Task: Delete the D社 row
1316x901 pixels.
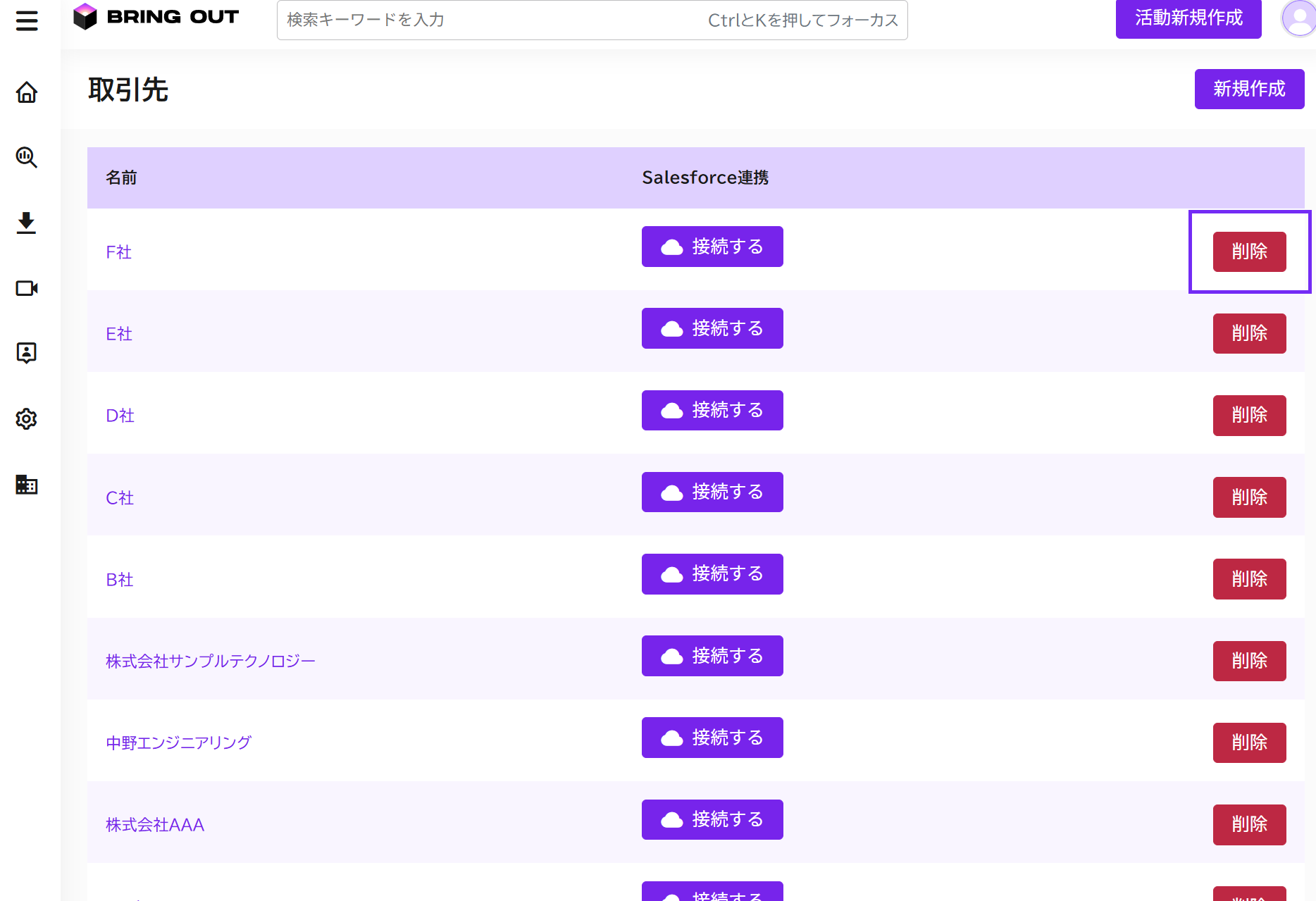Action: coord(1249,416)
